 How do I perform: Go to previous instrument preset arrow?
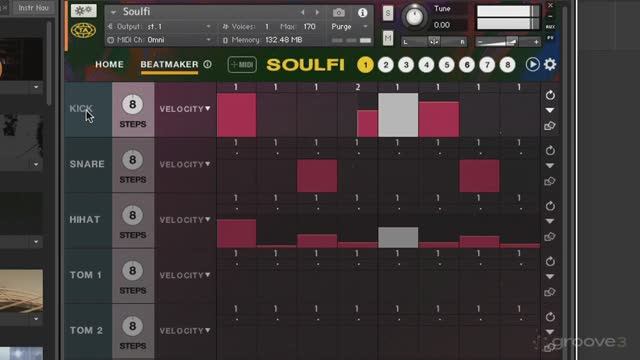(x=302, y=13)
